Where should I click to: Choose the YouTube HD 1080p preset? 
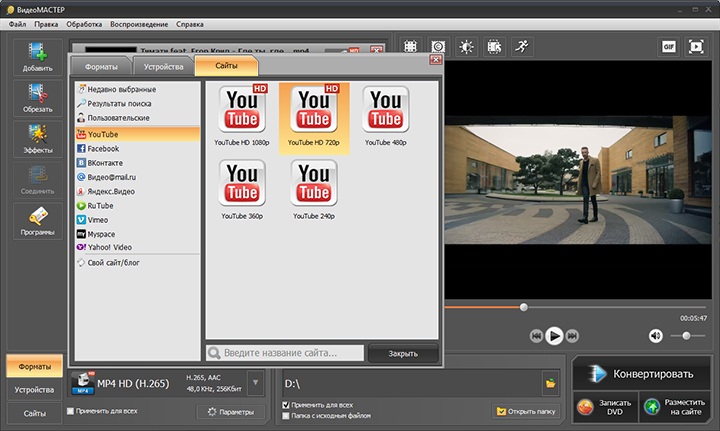[242, 116]
